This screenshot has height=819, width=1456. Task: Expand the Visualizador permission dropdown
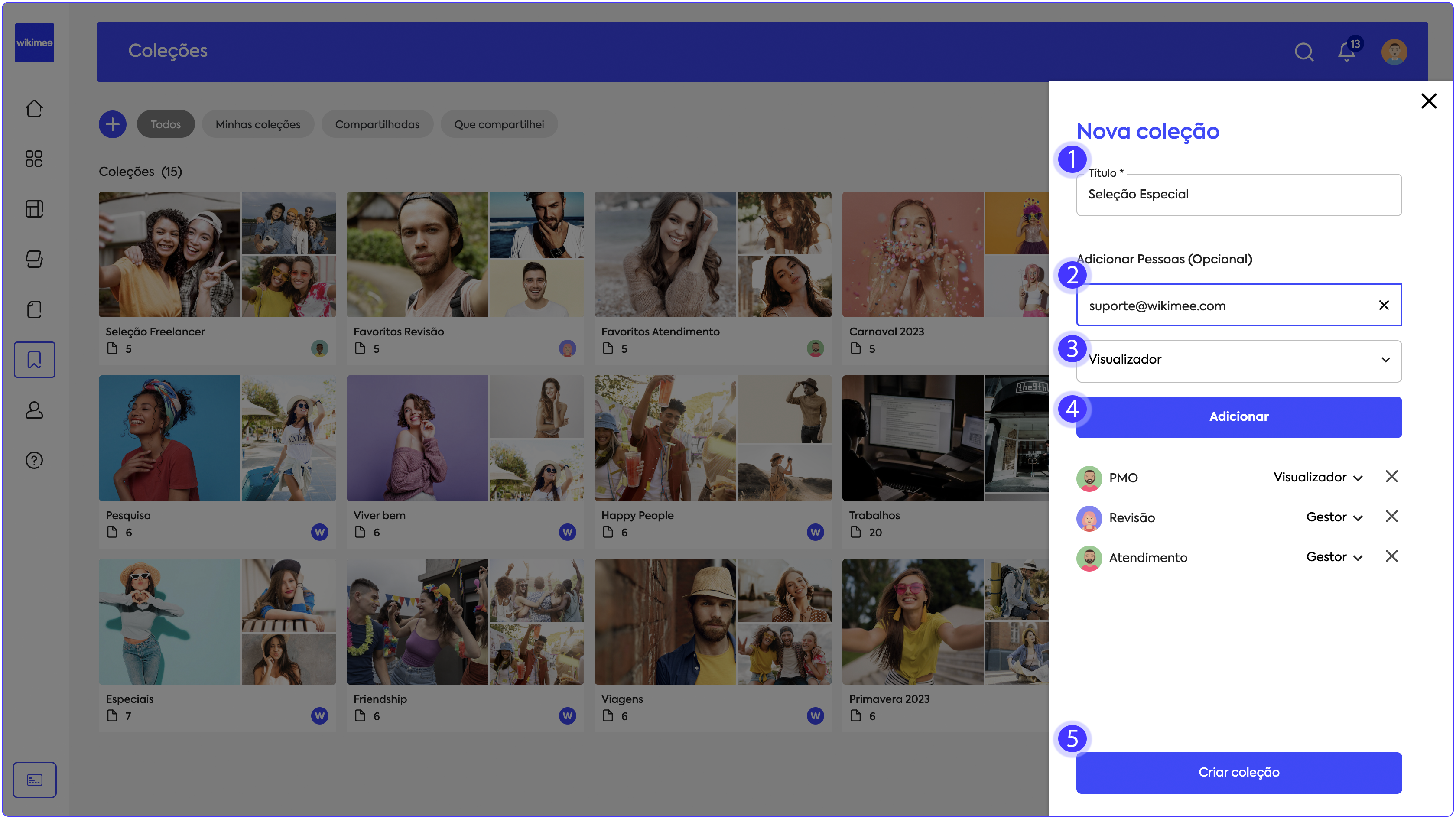[1238, 361]
